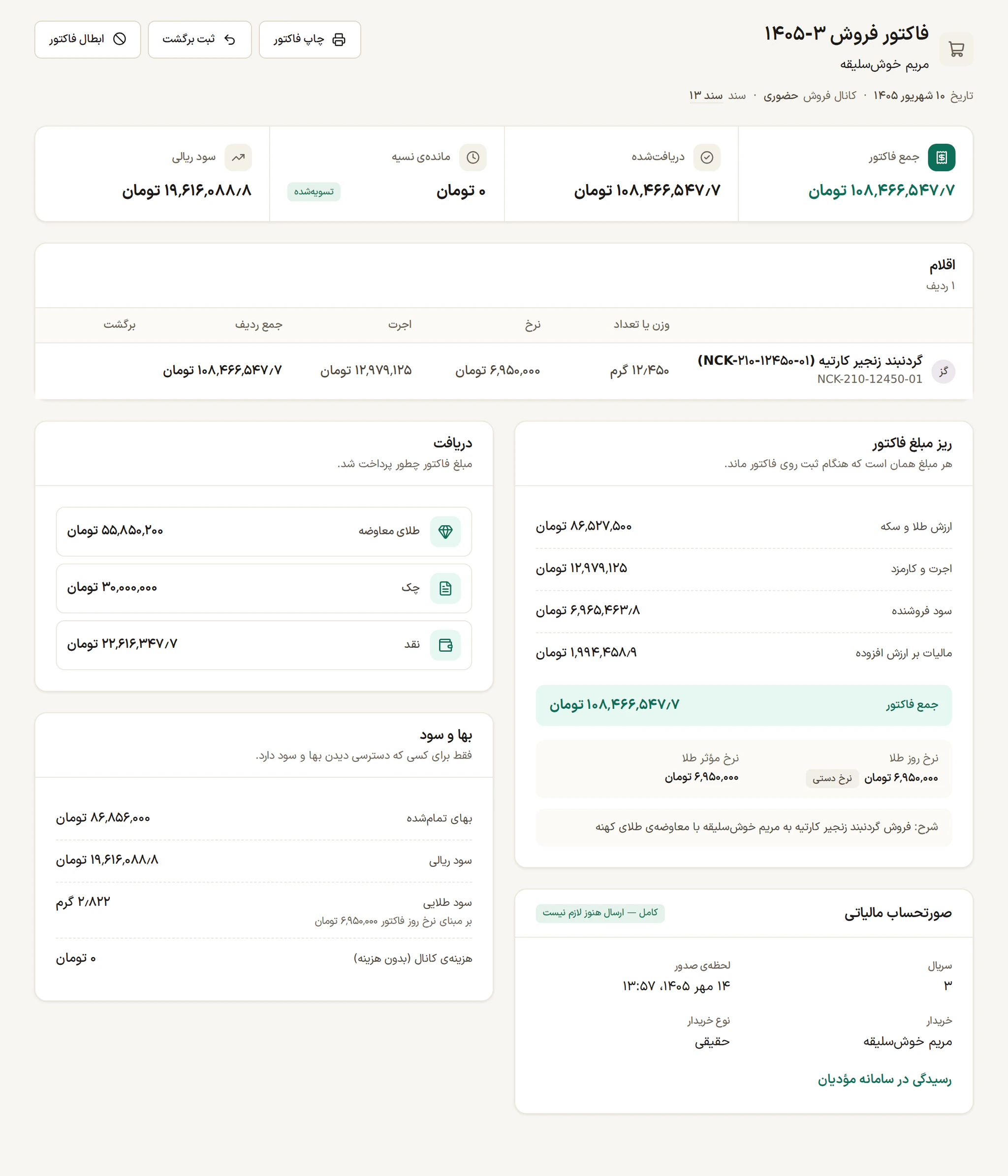
Task: Click نوع خریدار value حقیقی
Action: click(x=712, y=1042)
